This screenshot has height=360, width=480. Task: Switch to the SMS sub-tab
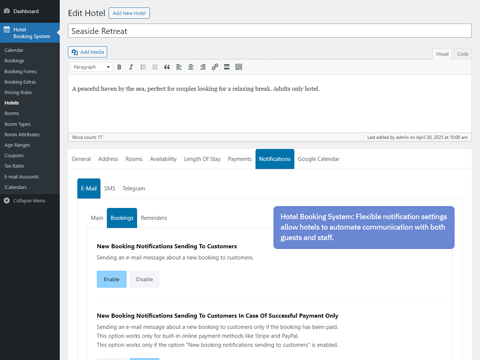[x=110, y=188]
